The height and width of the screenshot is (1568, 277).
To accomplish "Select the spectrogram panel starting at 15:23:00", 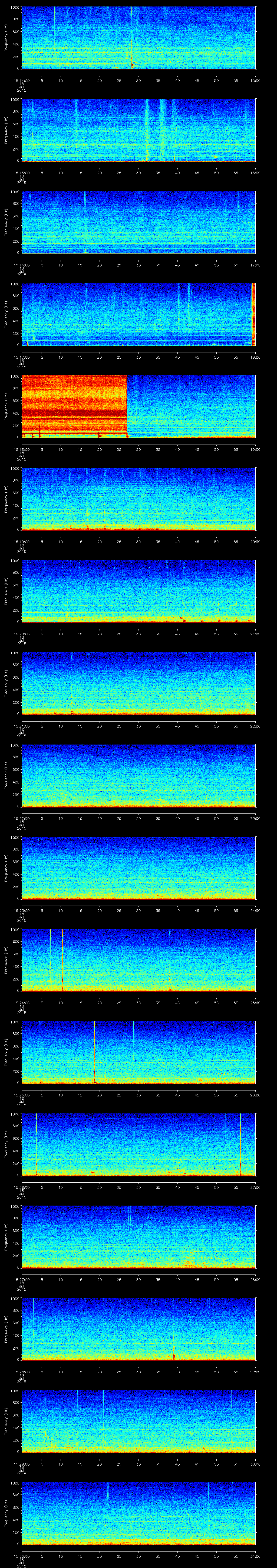I will pyautogui.click(x=139, y=868).
